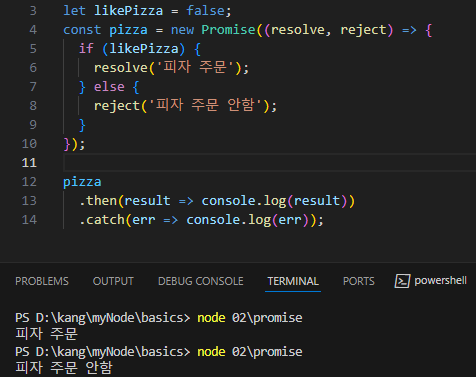Click the 'Promise' class name

pyautogui.click(x=228, y=30)
